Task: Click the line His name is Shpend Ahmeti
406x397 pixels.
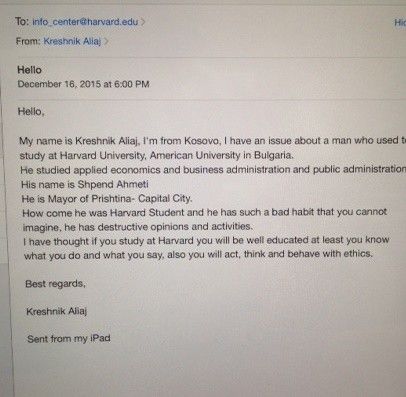Action: [85, 184]
